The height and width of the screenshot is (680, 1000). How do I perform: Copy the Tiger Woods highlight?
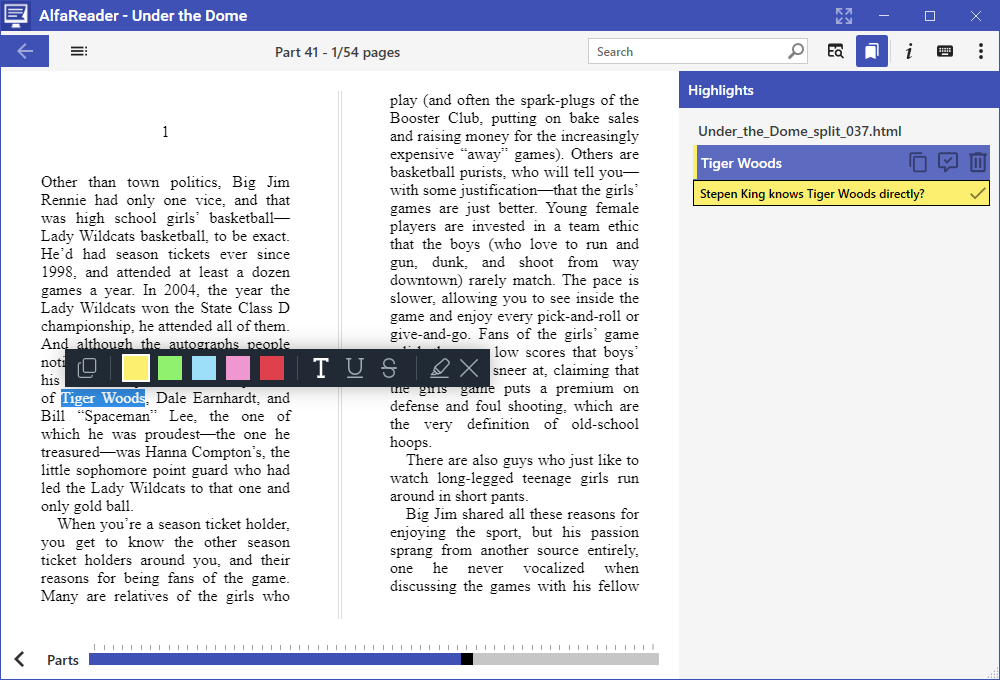(918, 162)
